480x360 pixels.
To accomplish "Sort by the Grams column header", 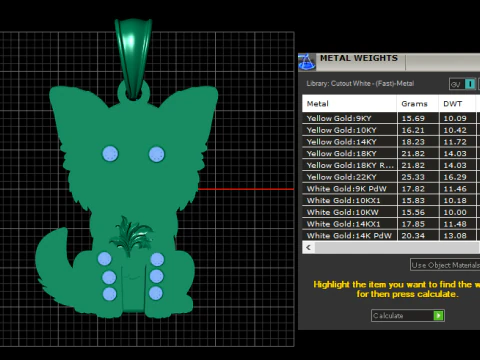I will 418,104.
